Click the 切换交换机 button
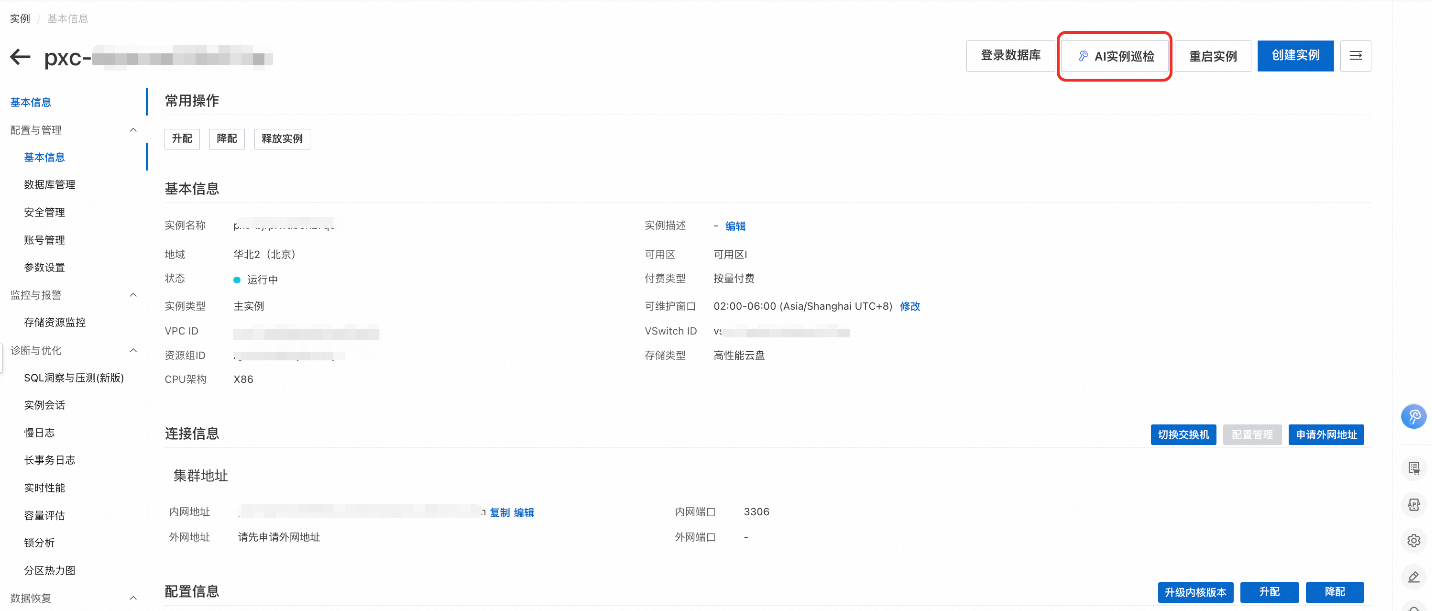The image size is (1432, 611). click(x=1183, y=435)
